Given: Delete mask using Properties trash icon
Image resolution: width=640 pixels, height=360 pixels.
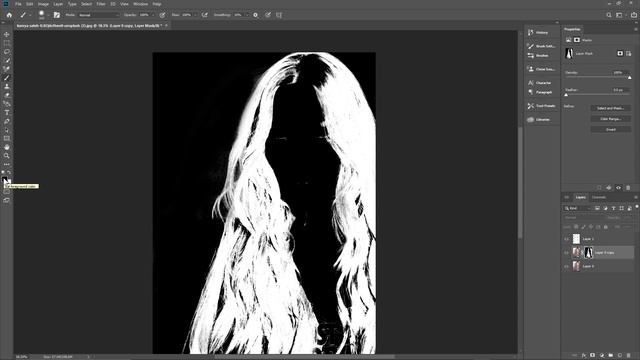Looking at the screenshot, I should pos(628,188).
